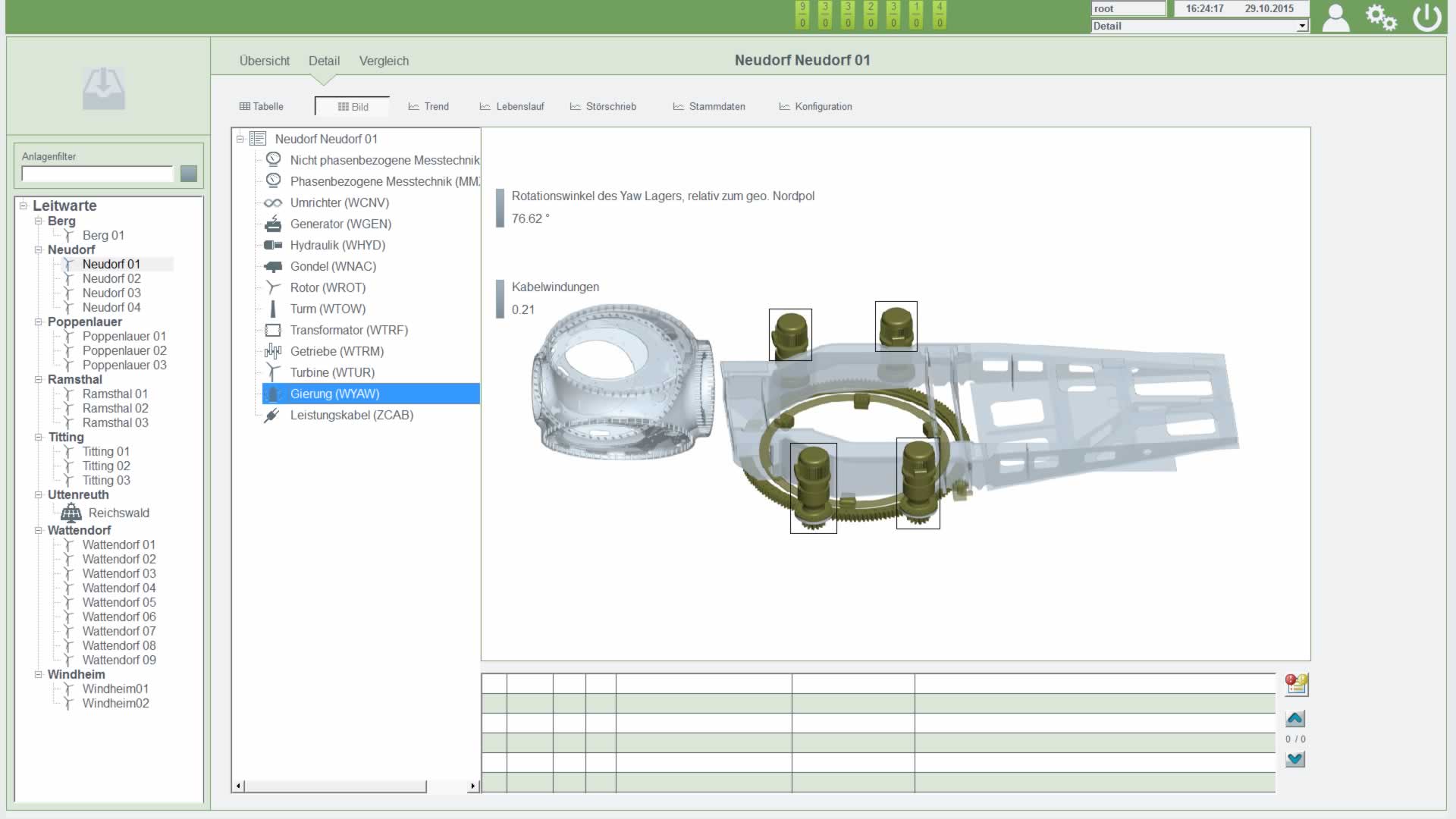Collapse Neudorf Neudorf 01 component tree
This screenshot has width=1456, height=819.
point(240,139)
